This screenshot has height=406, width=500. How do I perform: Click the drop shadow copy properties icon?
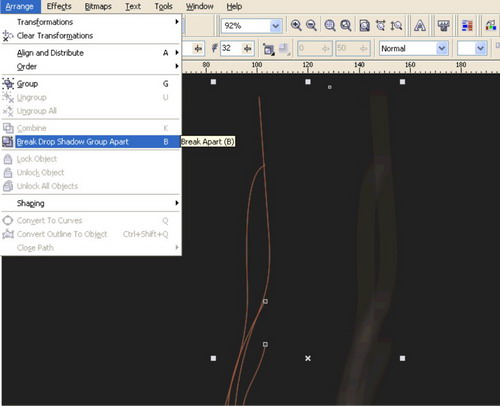[x=268, y=49]
